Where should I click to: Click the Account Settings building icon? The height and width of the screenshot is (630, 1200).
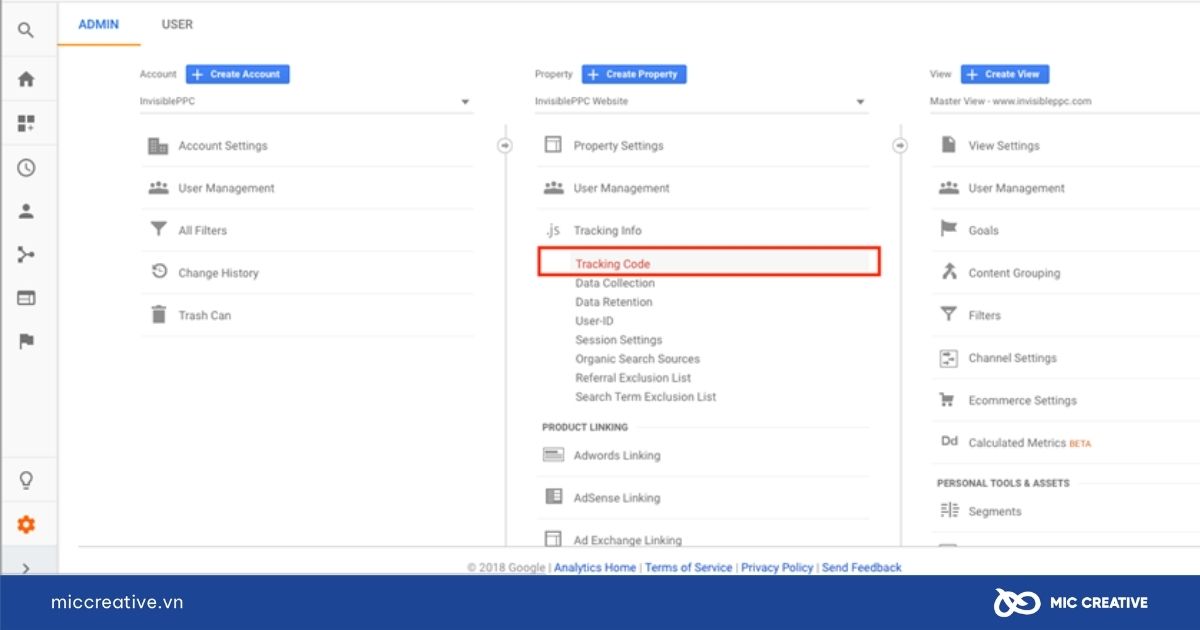click(x=158, y=146)
